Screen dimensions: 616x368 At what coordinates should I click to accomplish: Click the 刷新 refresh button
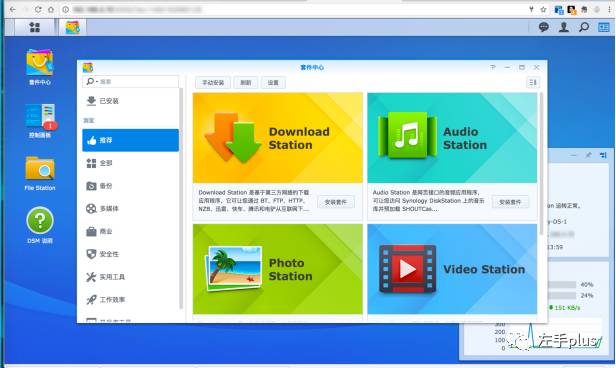246,82
